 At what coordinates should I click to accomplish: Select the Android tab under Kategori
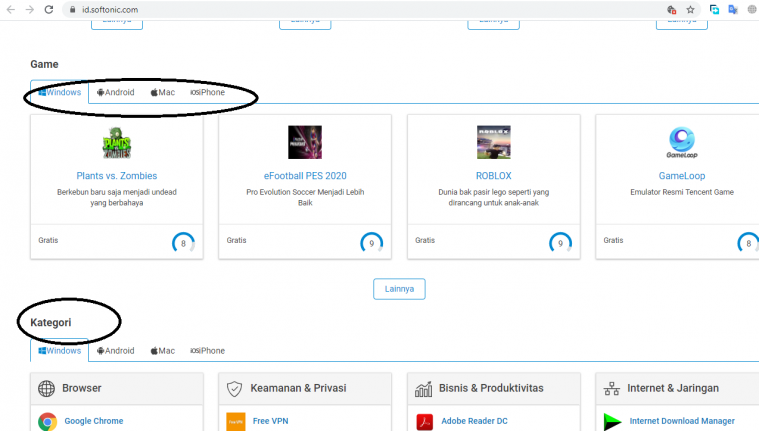(115, 351)
